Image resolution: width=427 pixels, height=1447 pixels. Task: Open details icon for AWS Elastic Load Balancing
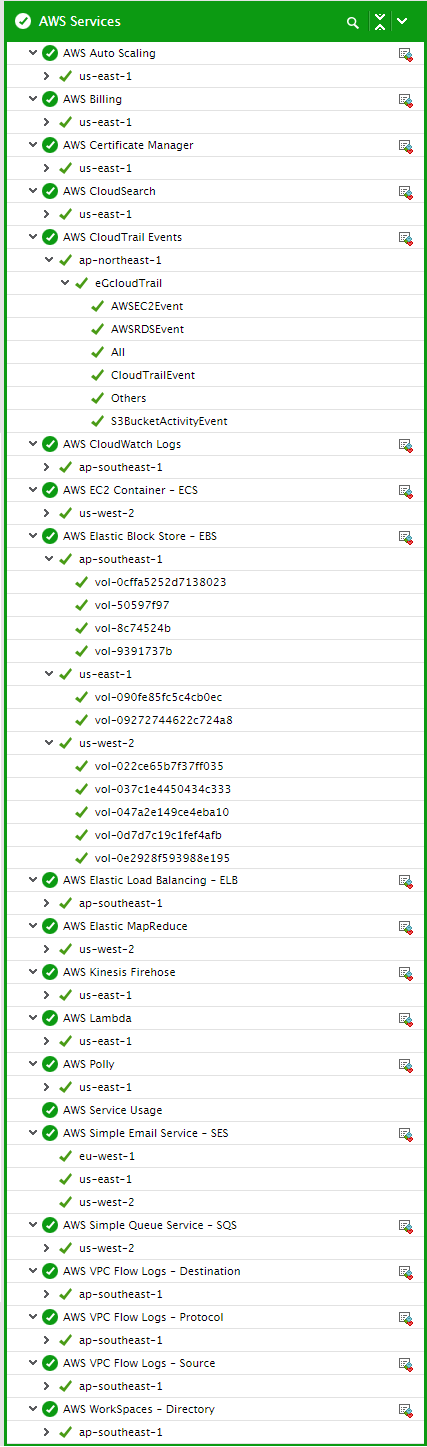(406, 881)
